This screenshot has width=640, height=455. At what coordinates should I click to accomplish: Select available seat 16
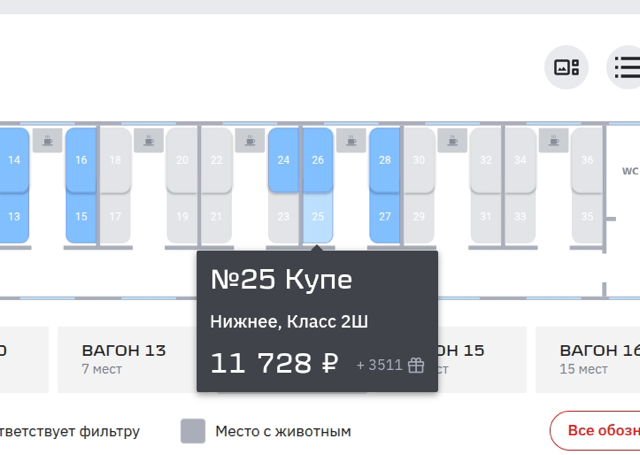coord(81,160)
